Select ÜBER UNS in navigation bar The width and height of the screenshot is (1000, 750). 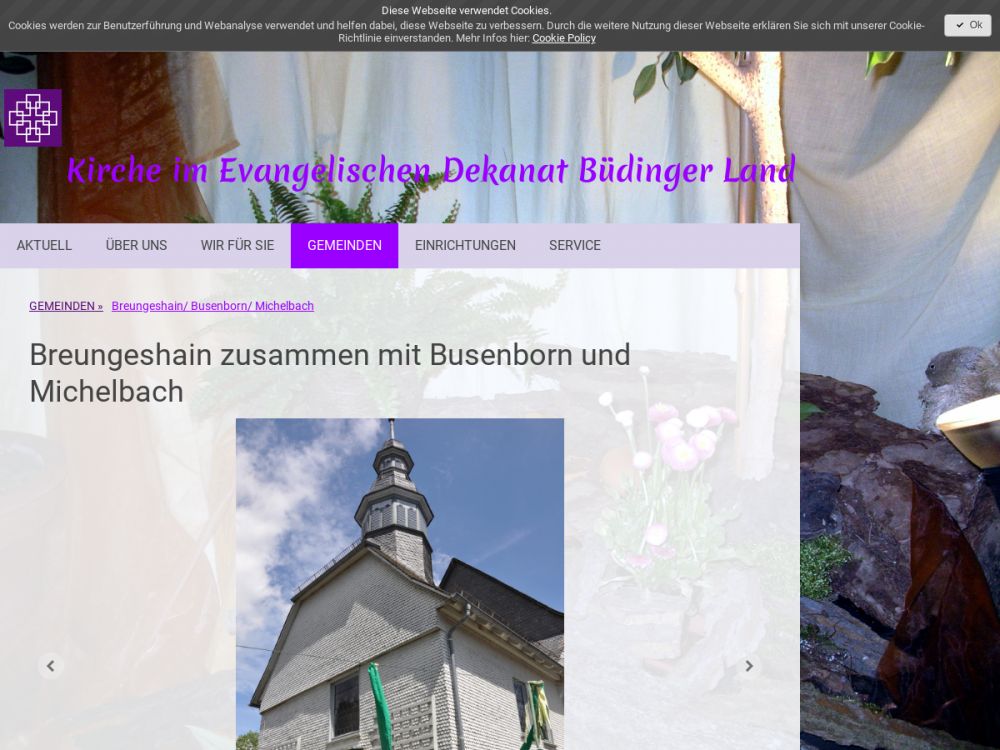[136, 246]
